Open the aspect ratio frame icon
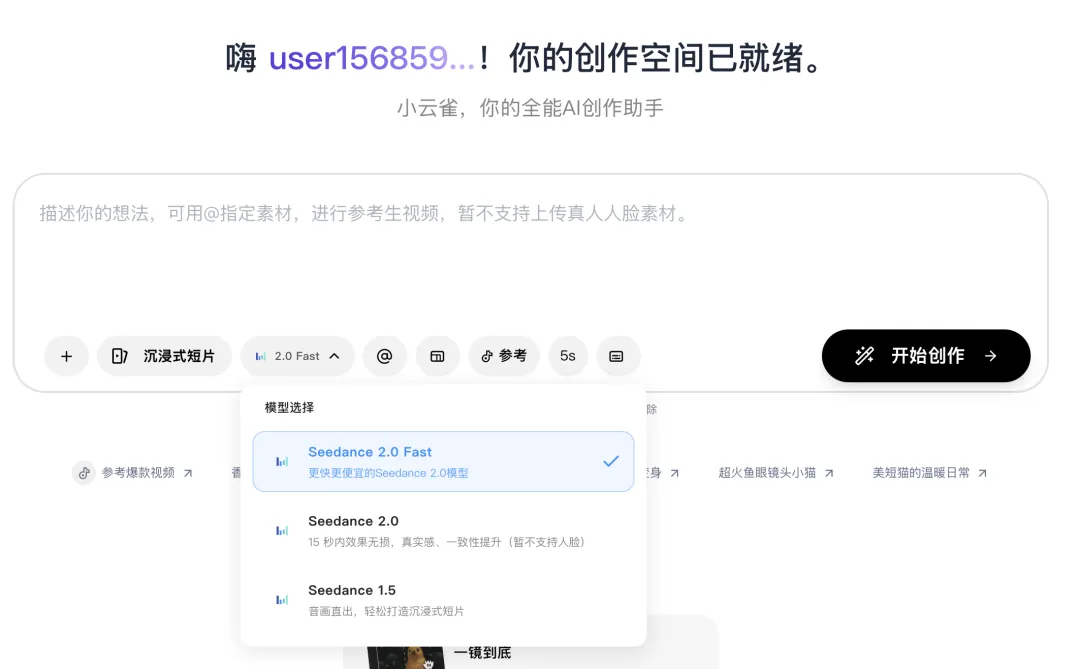1080x669 pixels. coord(437,356)
